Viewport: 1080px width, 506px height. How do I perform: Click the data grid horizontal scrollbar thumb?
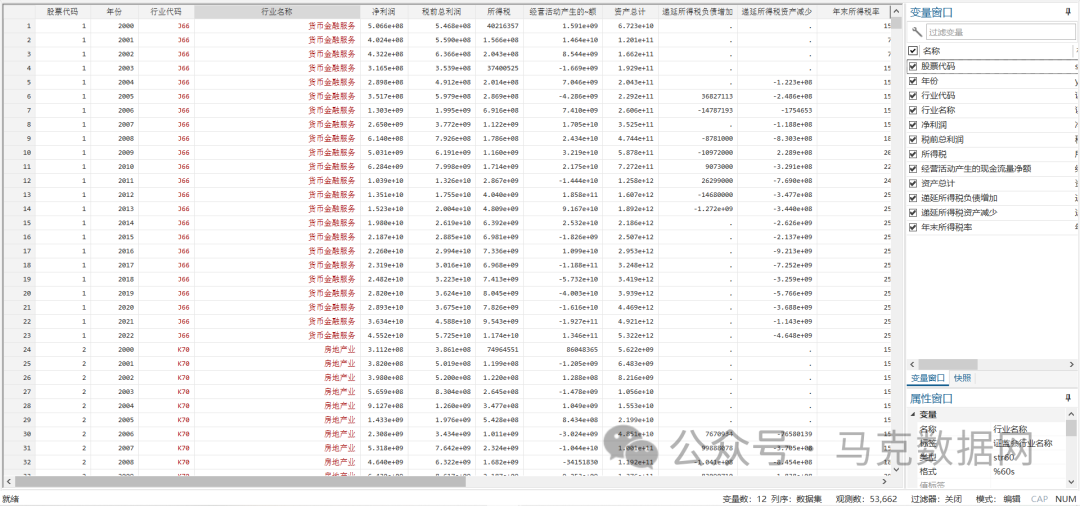click(x=240, y=481)
